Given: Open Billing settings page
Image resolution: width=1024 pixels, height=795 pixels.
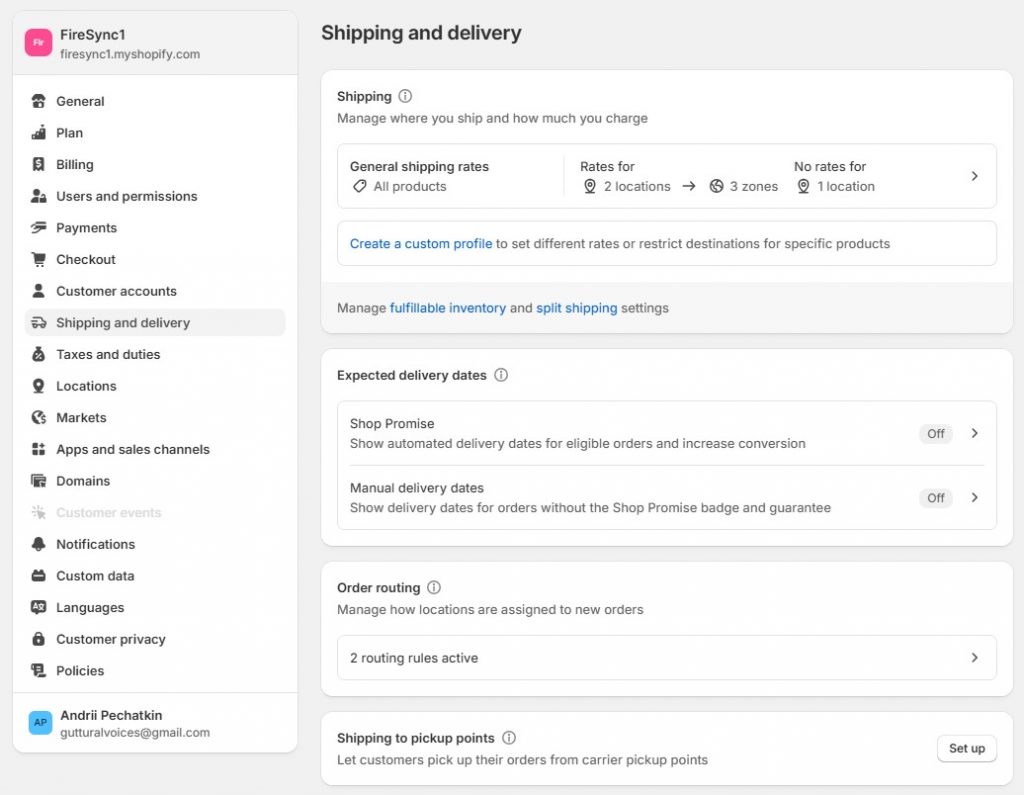Looking at the screenshot, I should [155, 164].
